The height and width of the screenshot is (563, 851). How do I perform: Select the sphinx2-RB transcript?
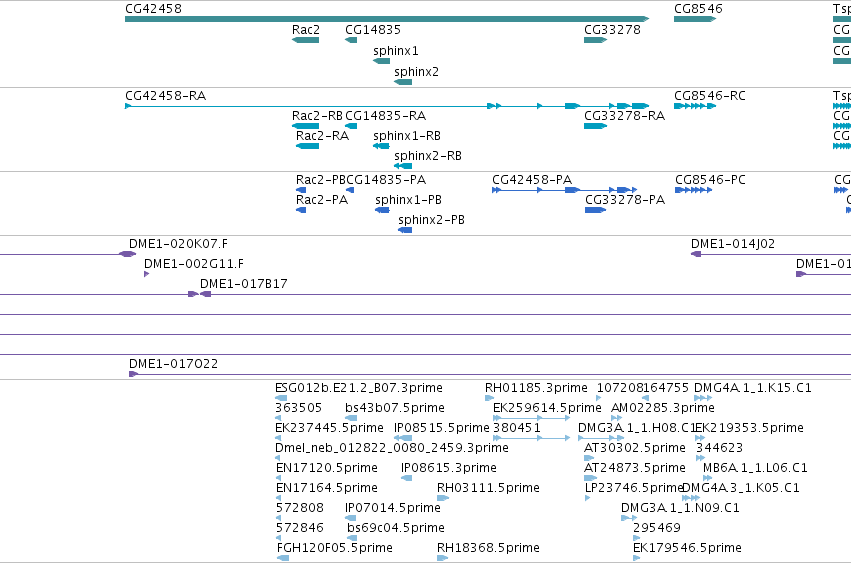click(x=403, y=166)
